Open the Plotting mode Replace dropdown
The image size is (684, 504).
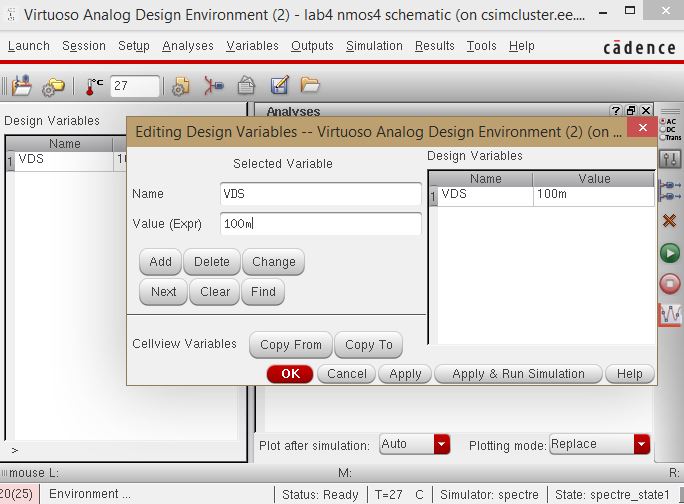(x=600, y=444)
